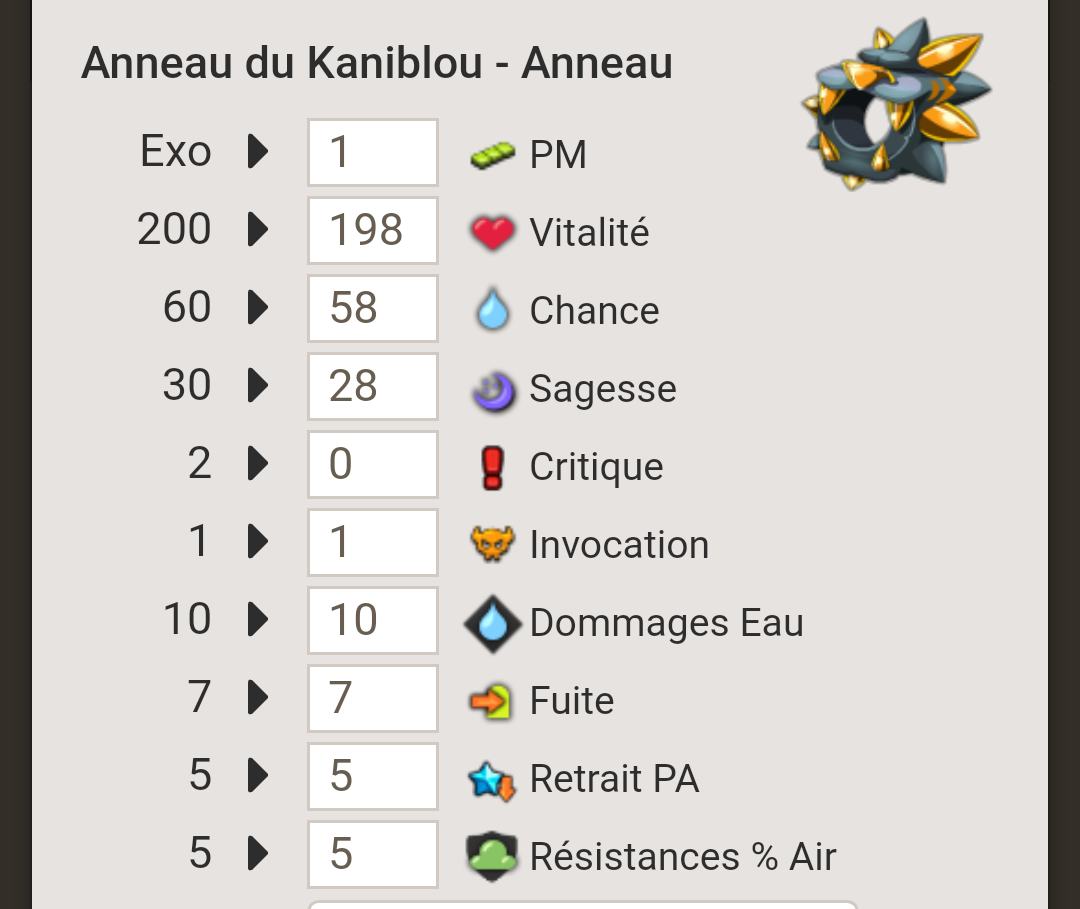Edit the Sagesse field showing 28

(373, 386)
